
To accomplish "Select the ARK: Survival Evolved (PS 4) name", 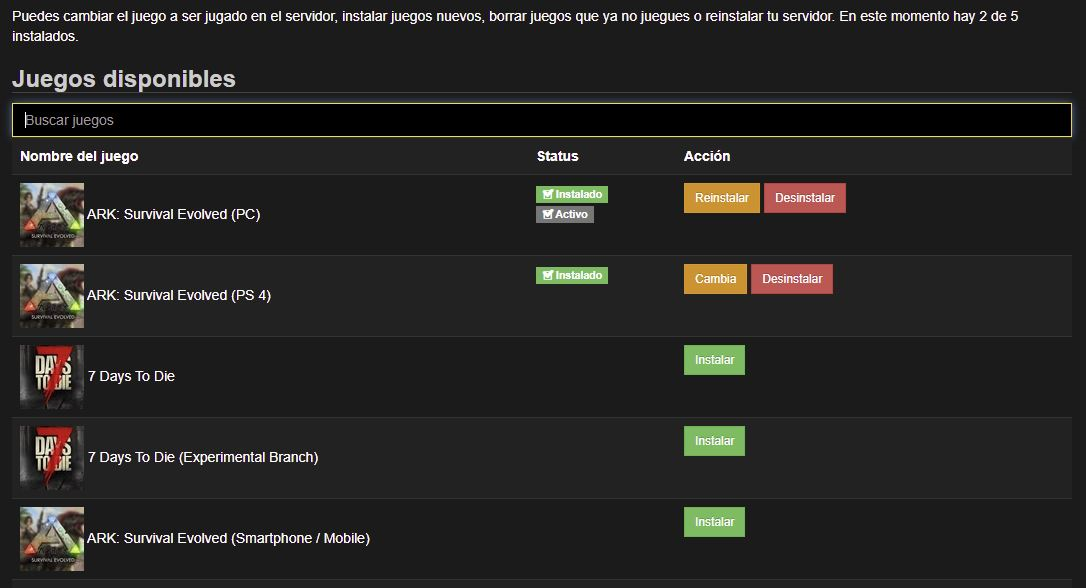I will (x=179, y=296).
